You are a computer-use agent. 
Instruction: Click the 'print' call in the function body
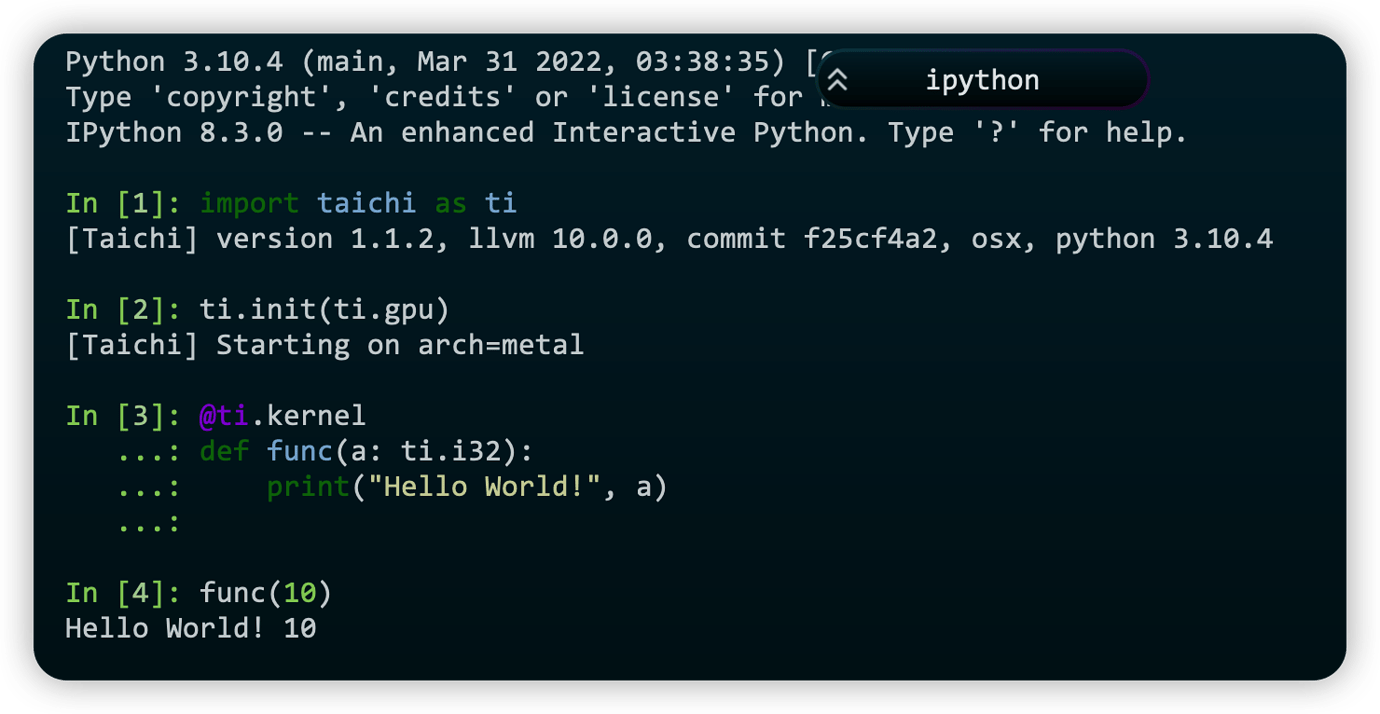pos(308,487)
